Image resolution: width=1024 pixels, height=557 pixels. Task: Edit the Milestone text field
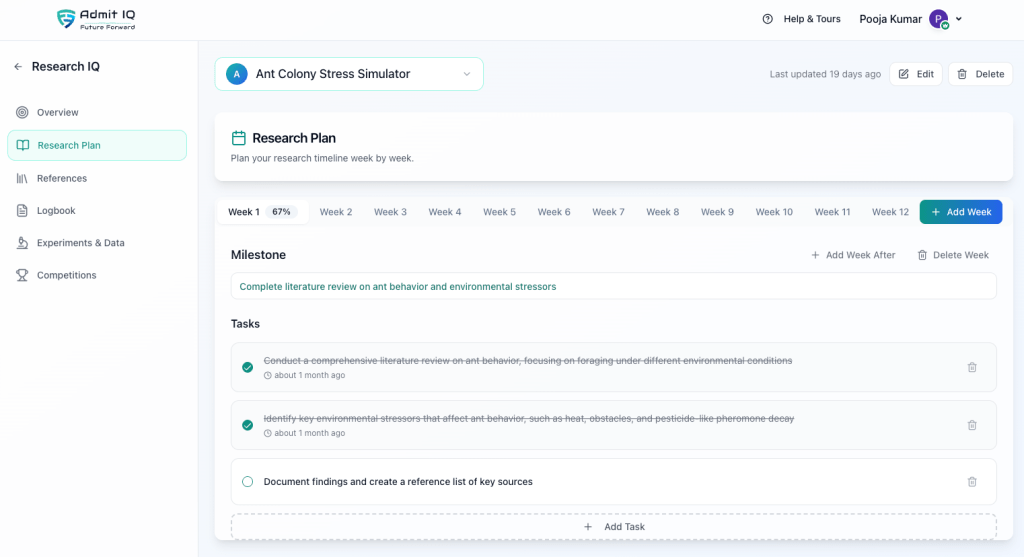613,286
